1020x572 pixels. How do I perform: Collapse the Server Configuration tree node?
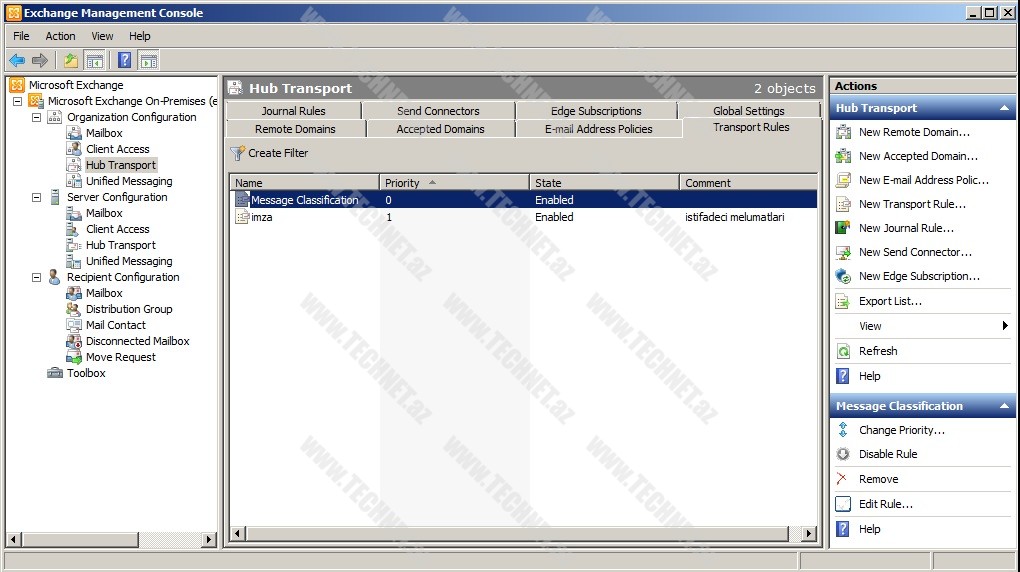click(37, 197)
